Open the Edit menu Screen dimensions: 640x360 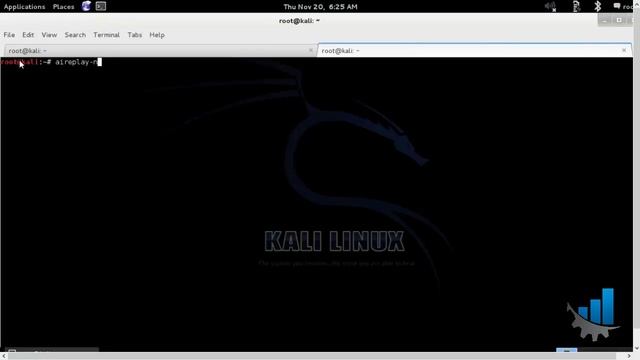28,35
